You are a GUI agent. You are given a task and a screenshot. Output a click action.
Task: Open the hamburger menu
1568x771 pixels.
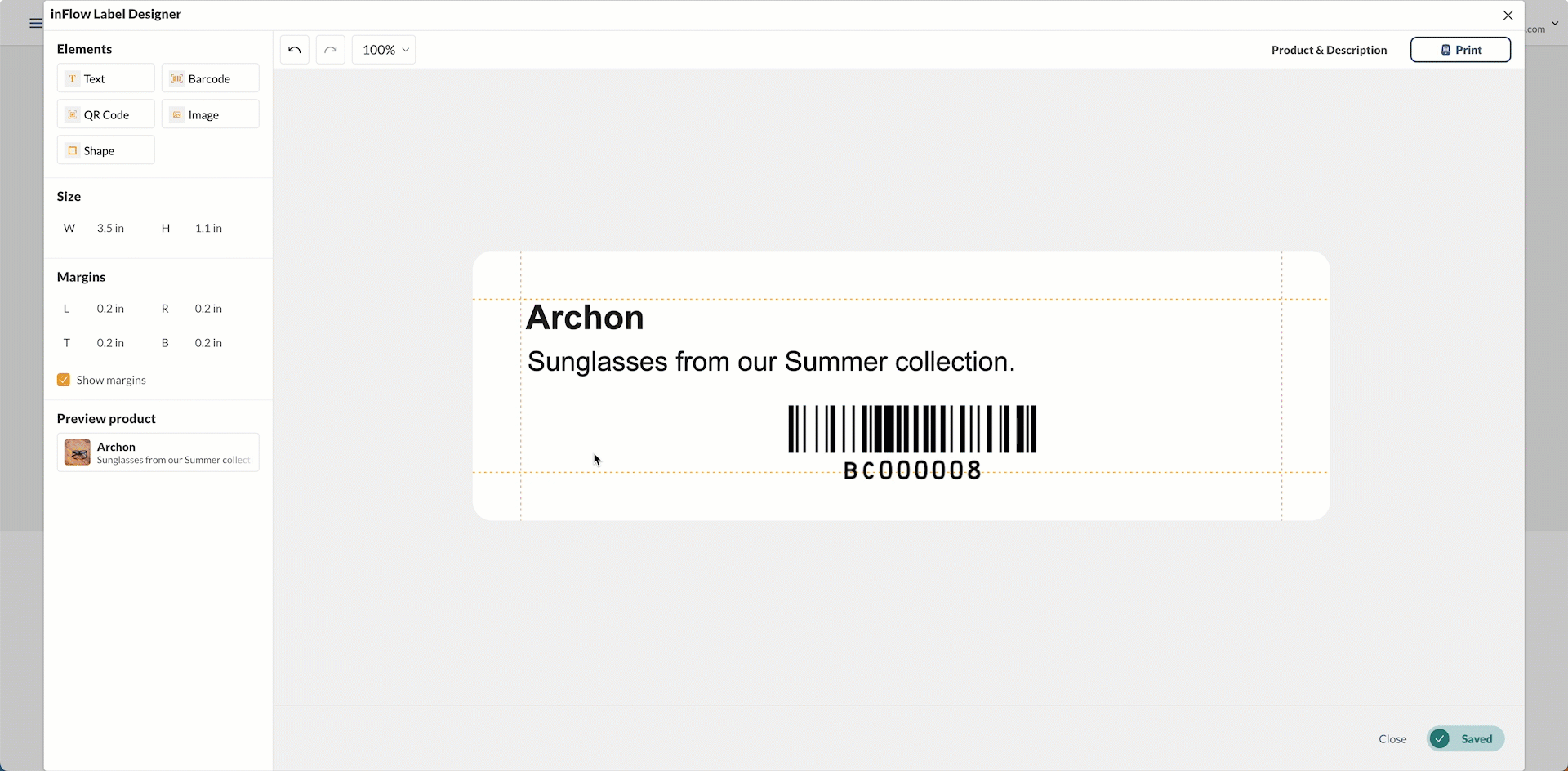tap(34, 23)
